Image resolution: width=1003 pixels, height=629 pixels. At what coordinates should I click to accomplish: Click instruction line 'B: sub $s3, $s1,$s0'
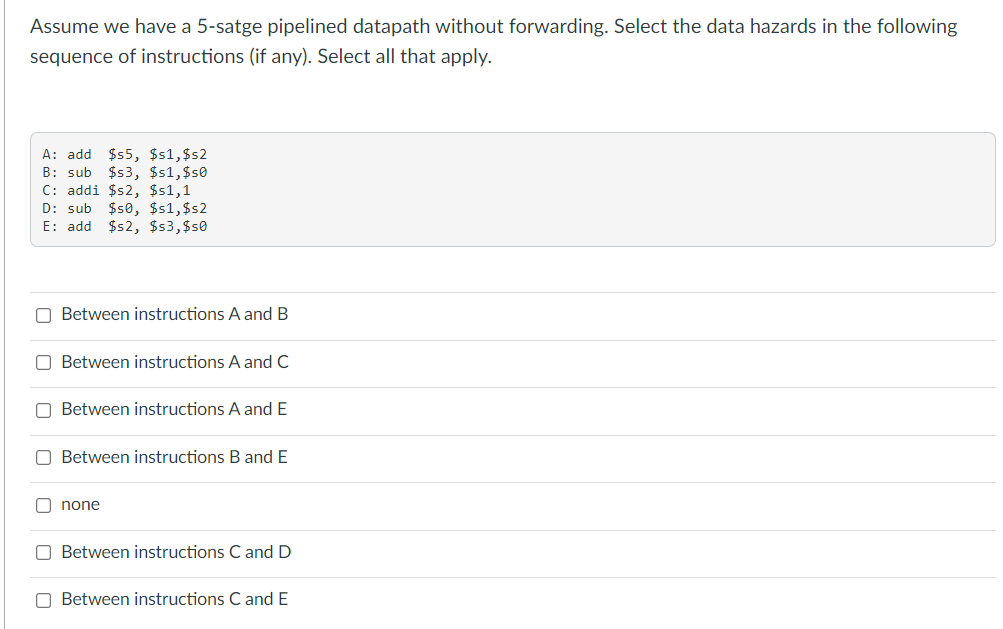tap(124, 172)
